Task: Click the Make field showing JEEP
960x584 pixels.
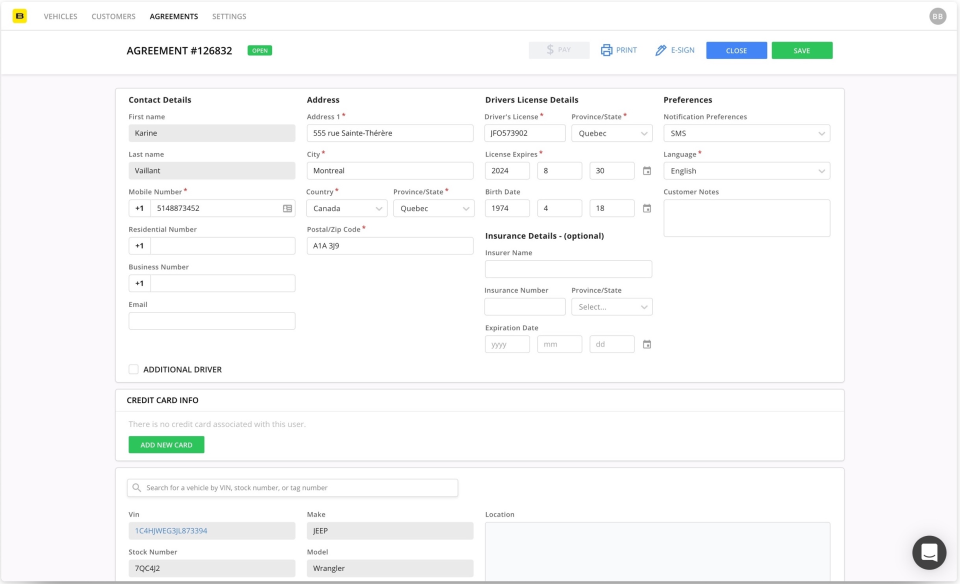Action: coord(389,531)
